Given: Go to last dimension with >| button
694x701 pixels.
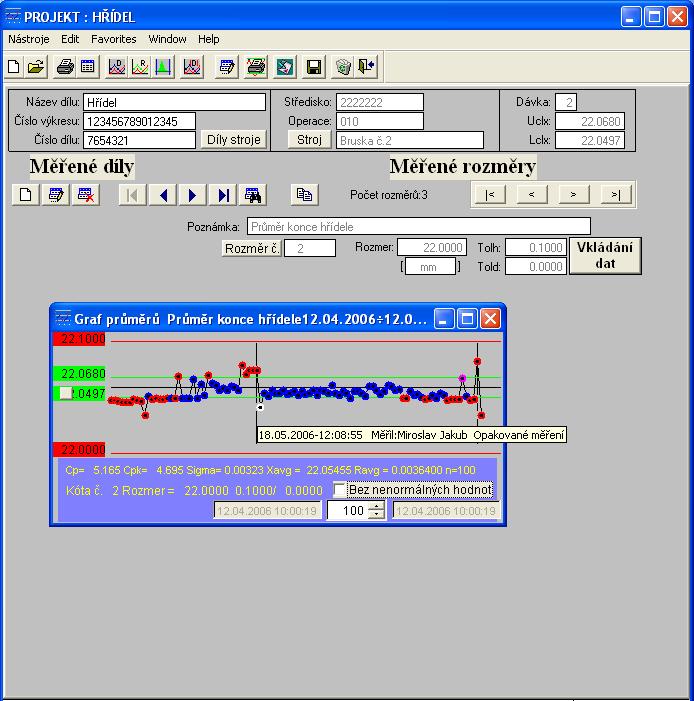Looking at the screenshot, I should point(616,194).
